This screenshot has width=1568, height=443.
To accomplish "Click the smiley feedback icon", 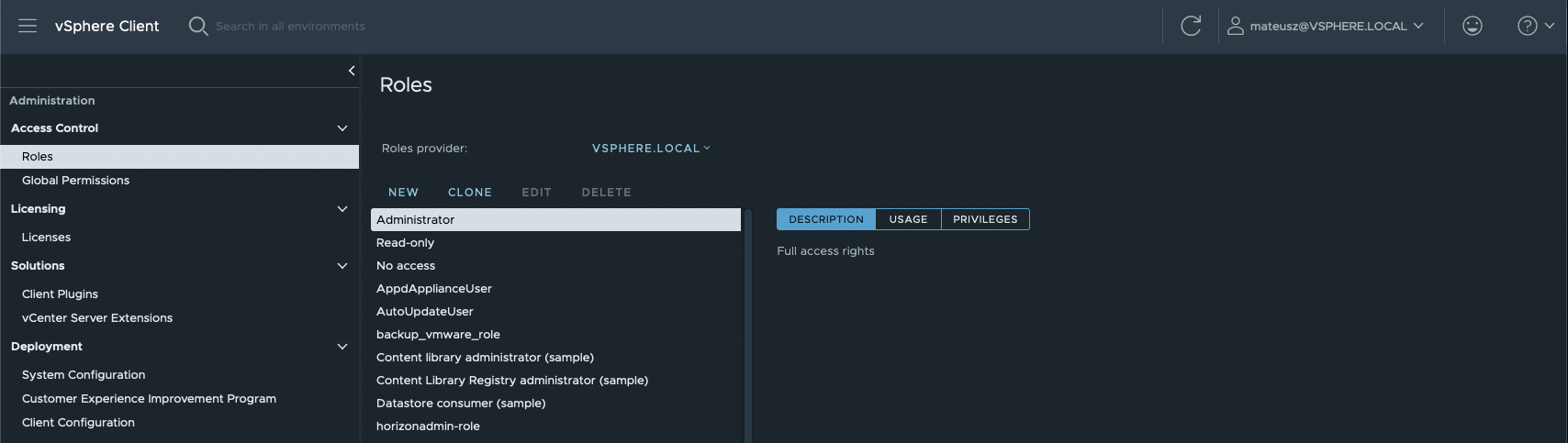I will [1473, 26].
